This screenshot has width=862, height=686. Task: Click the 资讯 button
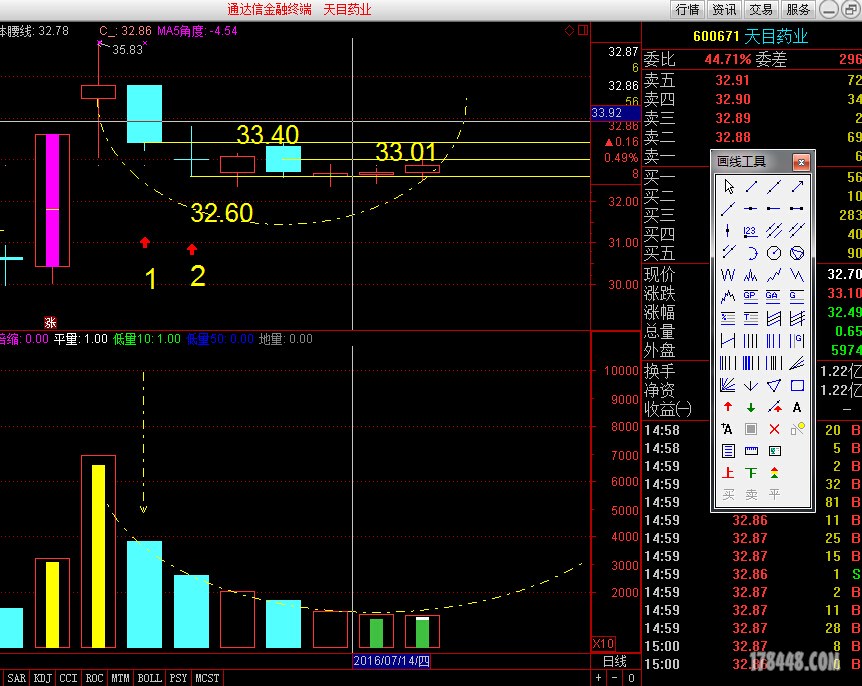[724, 9]
